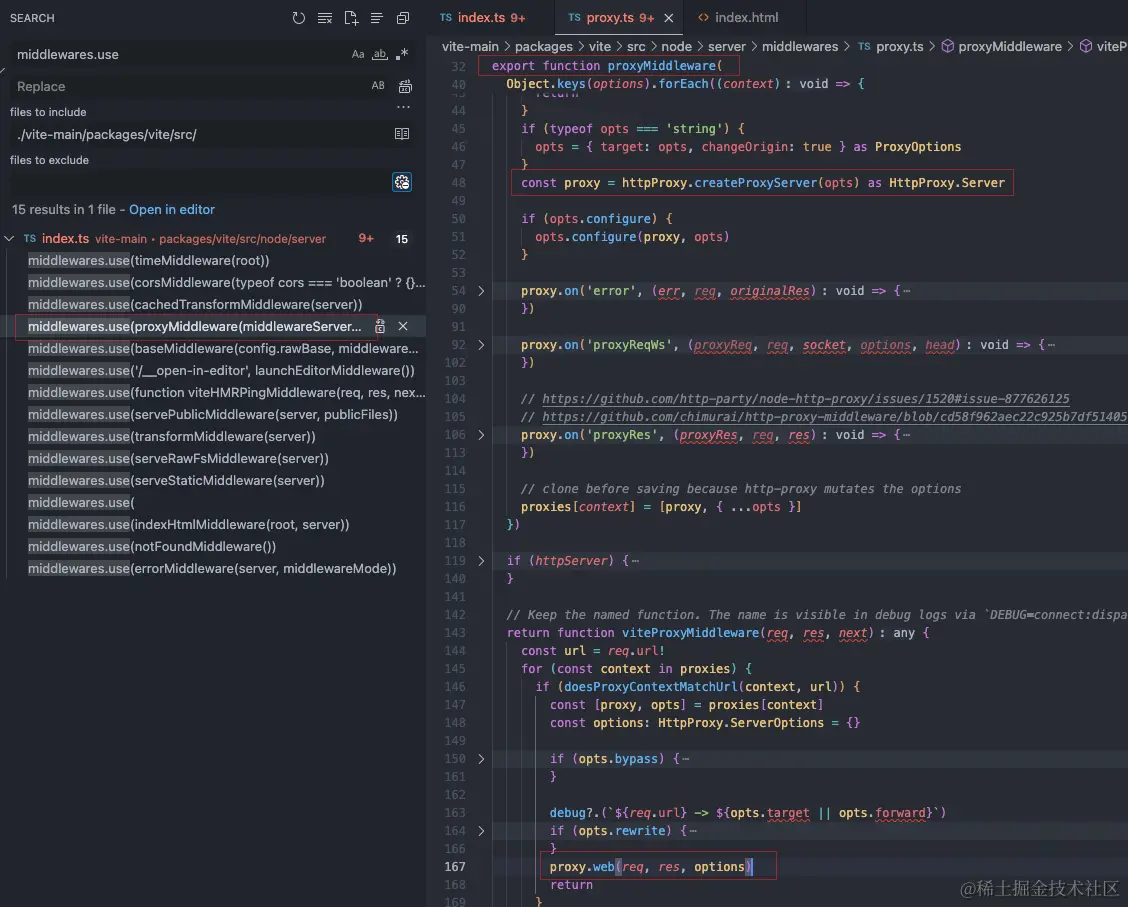Toggle Match Case in search
1128x907 pixels.
tap(358, 55)
